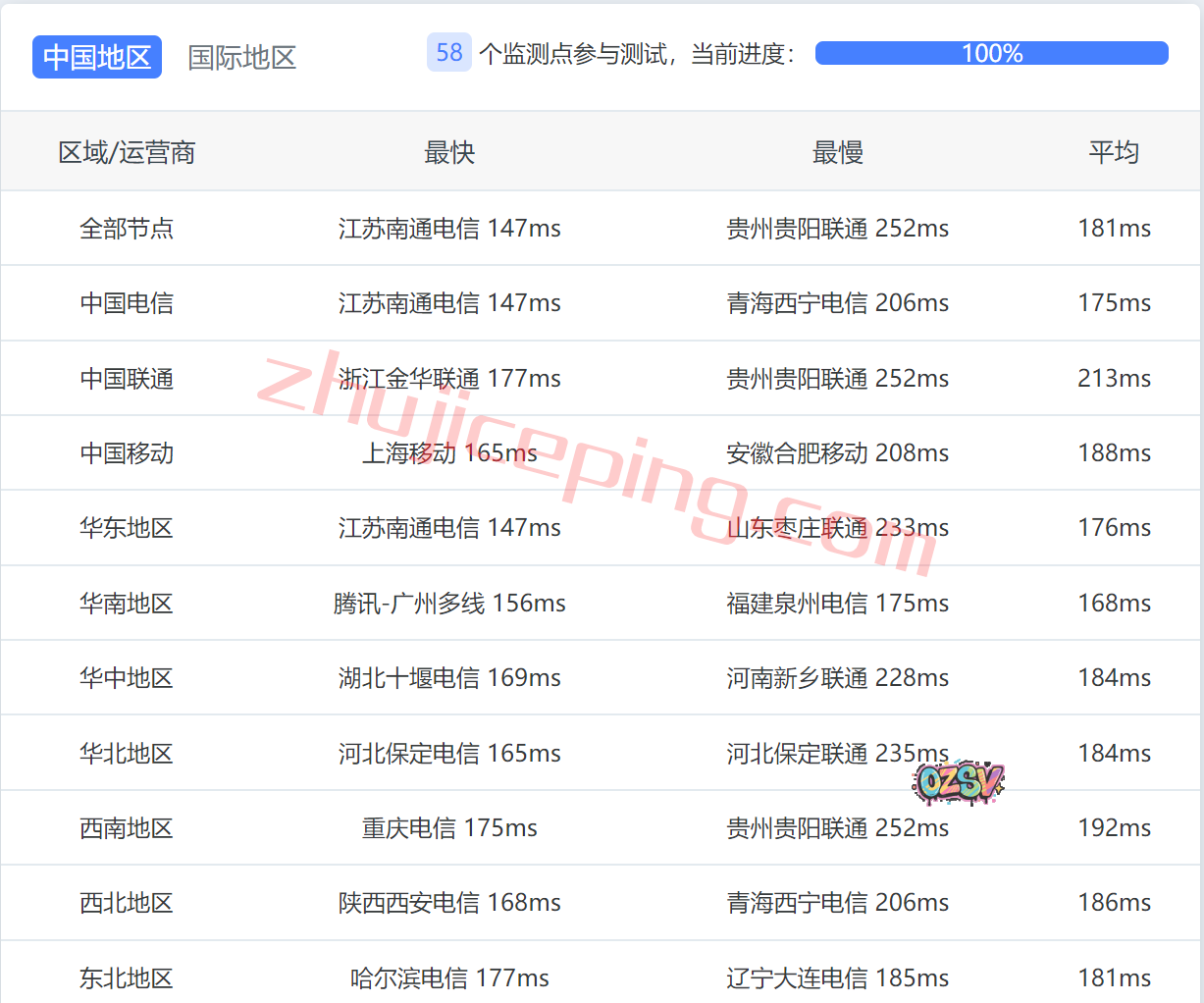Open the 国际地区 tab
The image size is (1204, 1003).
tap(241, 57)
